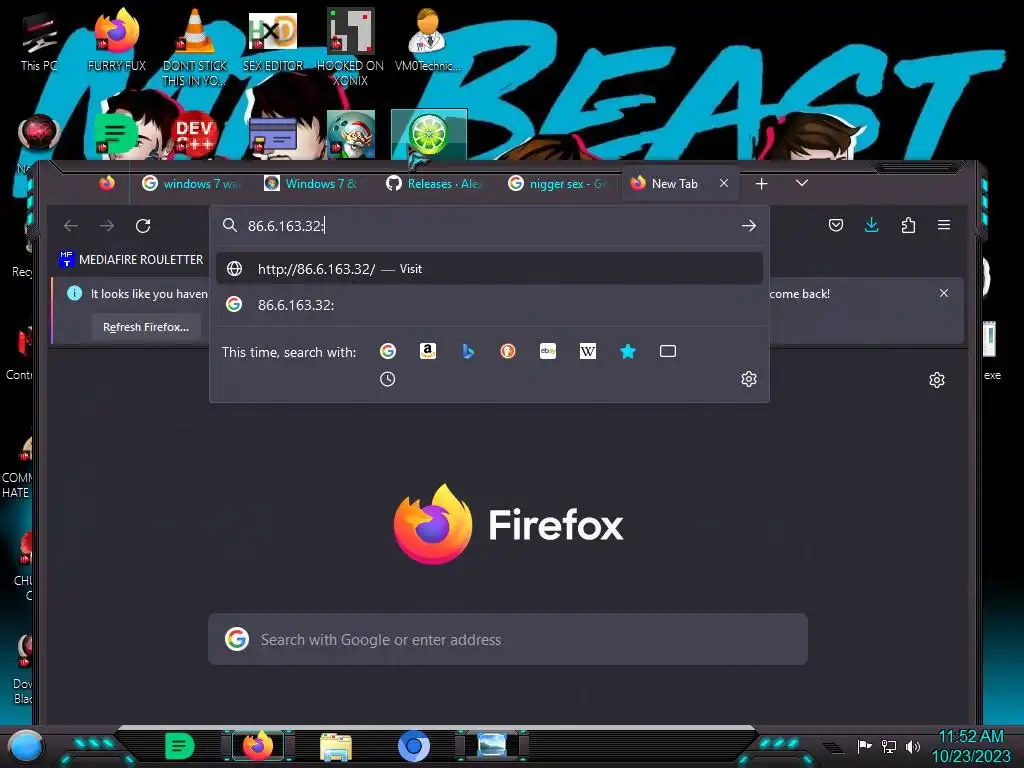Search bookmarks with the star icon
The image size is (1024, 768).
coord(628,351)
